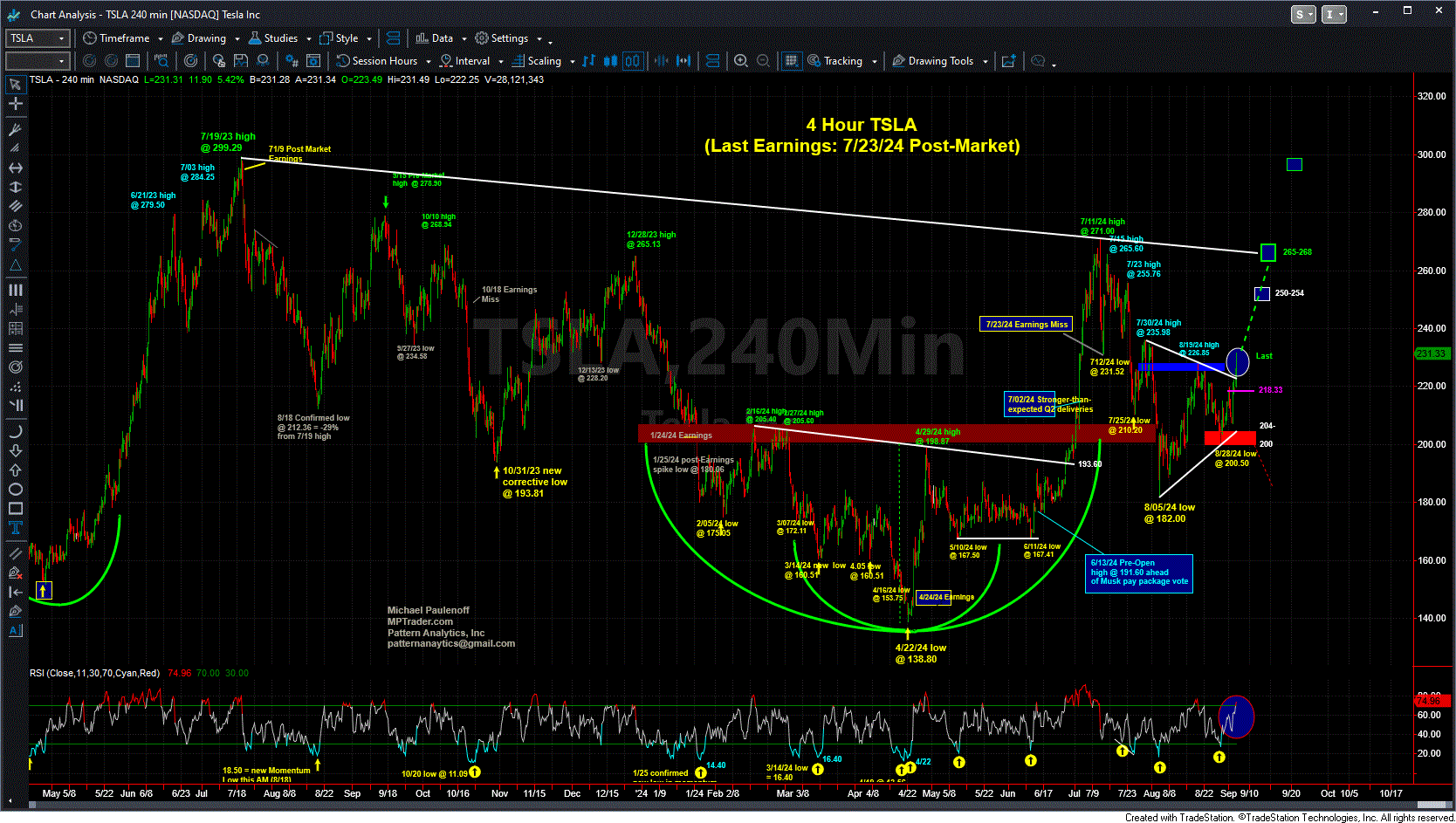The height and width of the screenshot is (823, 1456).
Task: Click the bottom-left chart scroll arrow
Action: 10,800
